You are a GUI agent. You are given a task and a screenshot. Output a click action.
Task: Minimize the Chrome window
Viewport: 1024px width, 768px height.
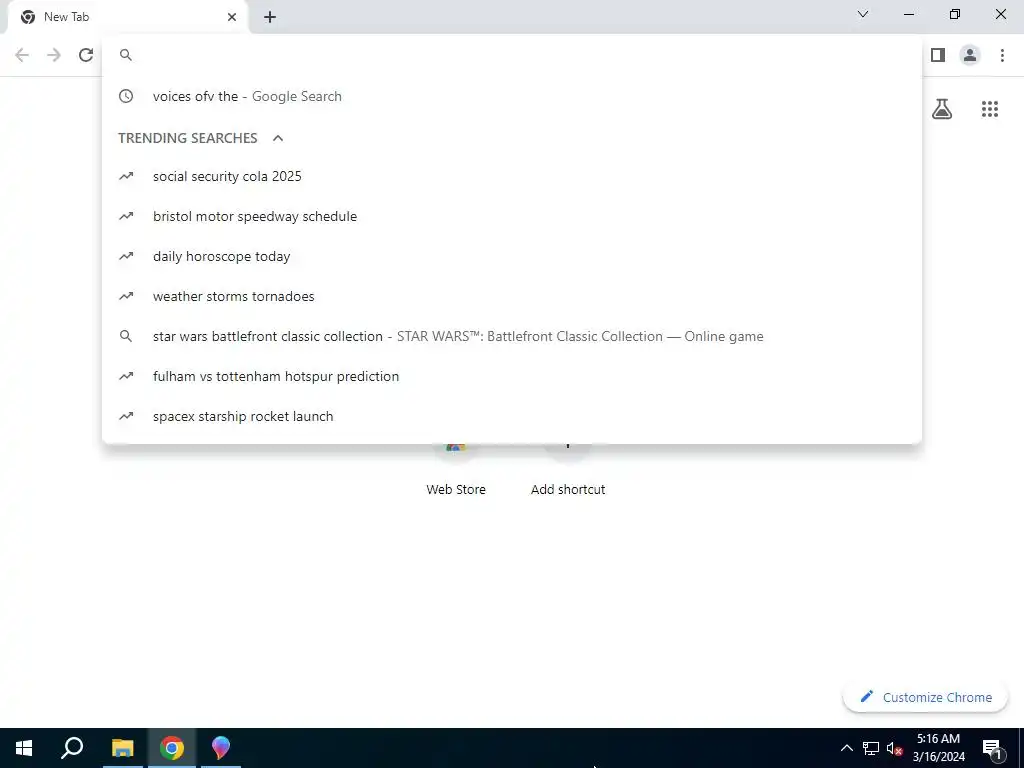908,14
